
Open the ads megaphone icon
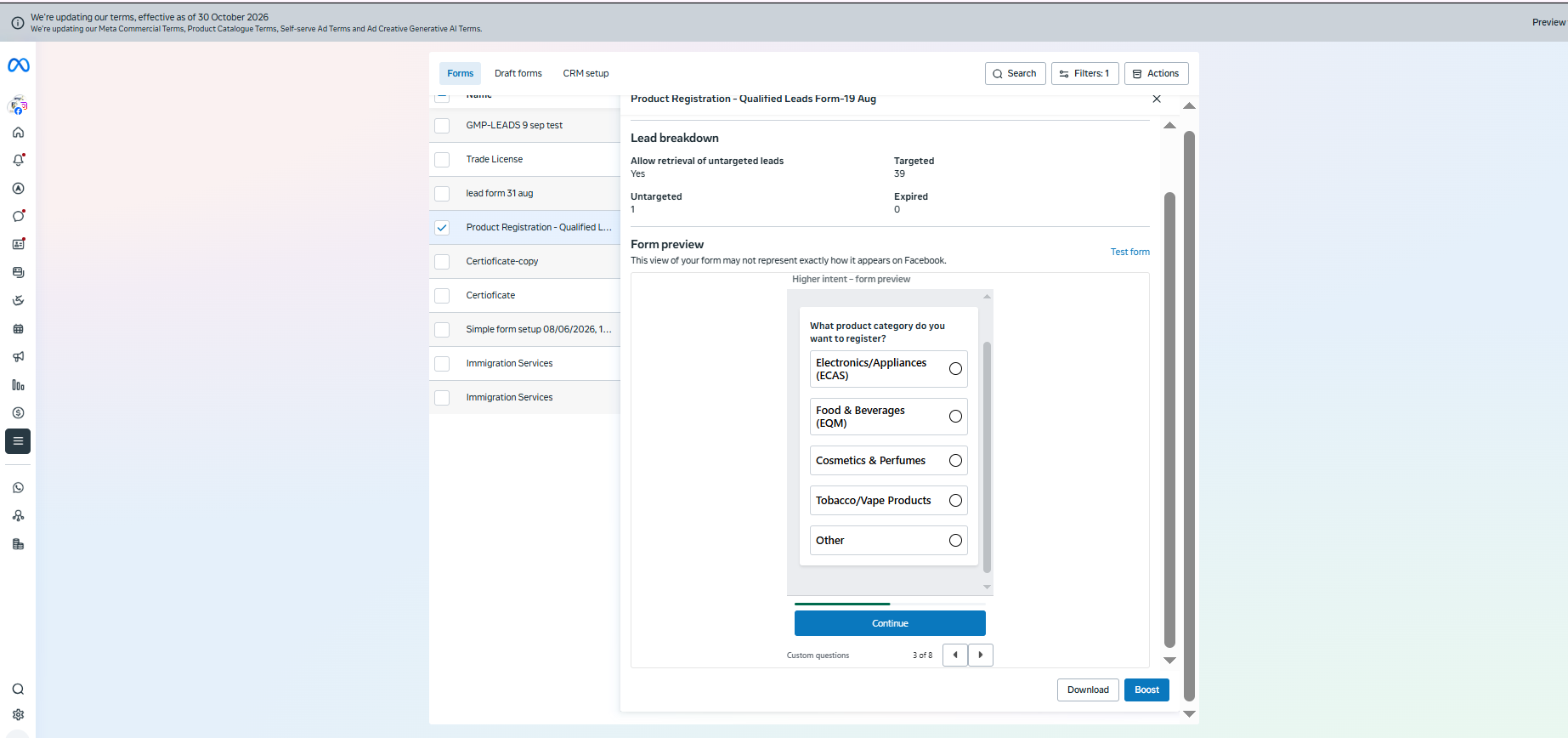click(18, 357)
